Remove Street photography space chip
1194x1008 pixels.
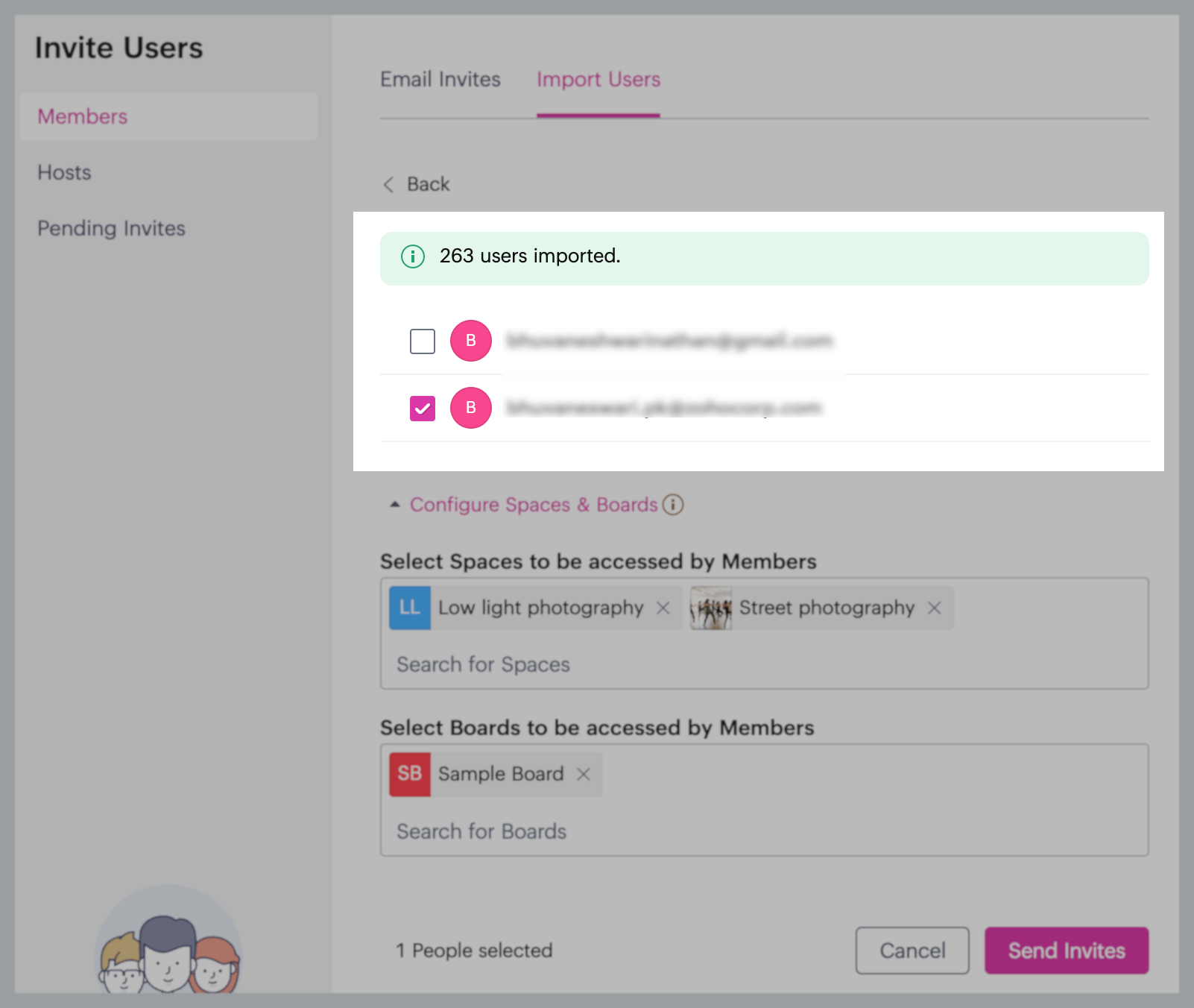(x=934, y=608)
